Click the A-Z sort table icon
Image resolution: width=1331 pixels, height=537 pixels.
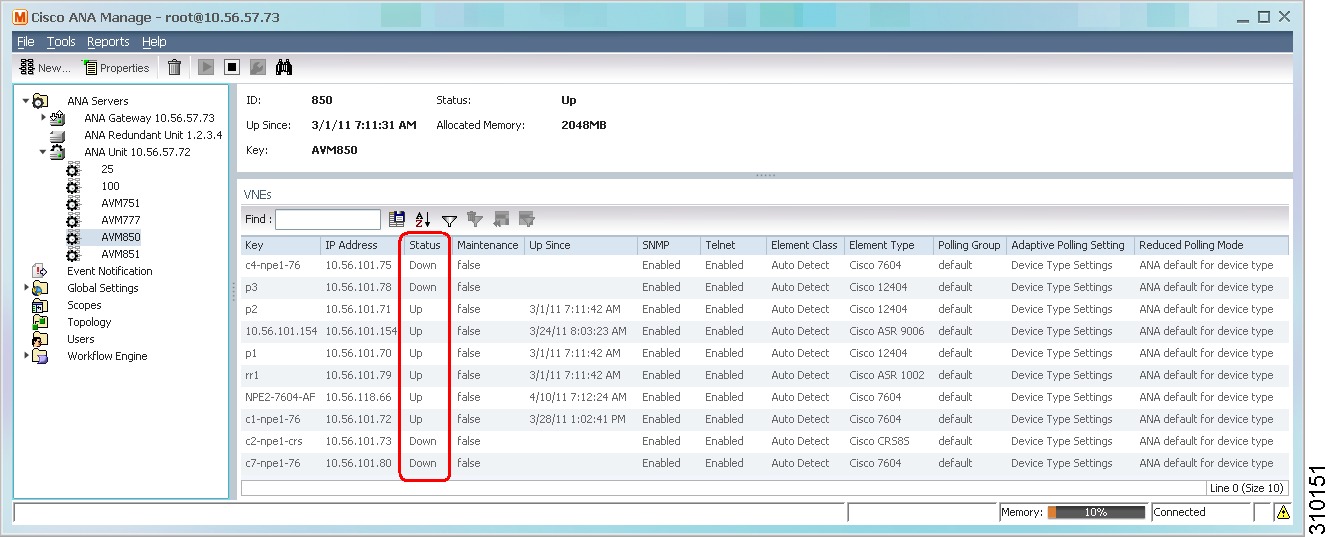[423, 219]
